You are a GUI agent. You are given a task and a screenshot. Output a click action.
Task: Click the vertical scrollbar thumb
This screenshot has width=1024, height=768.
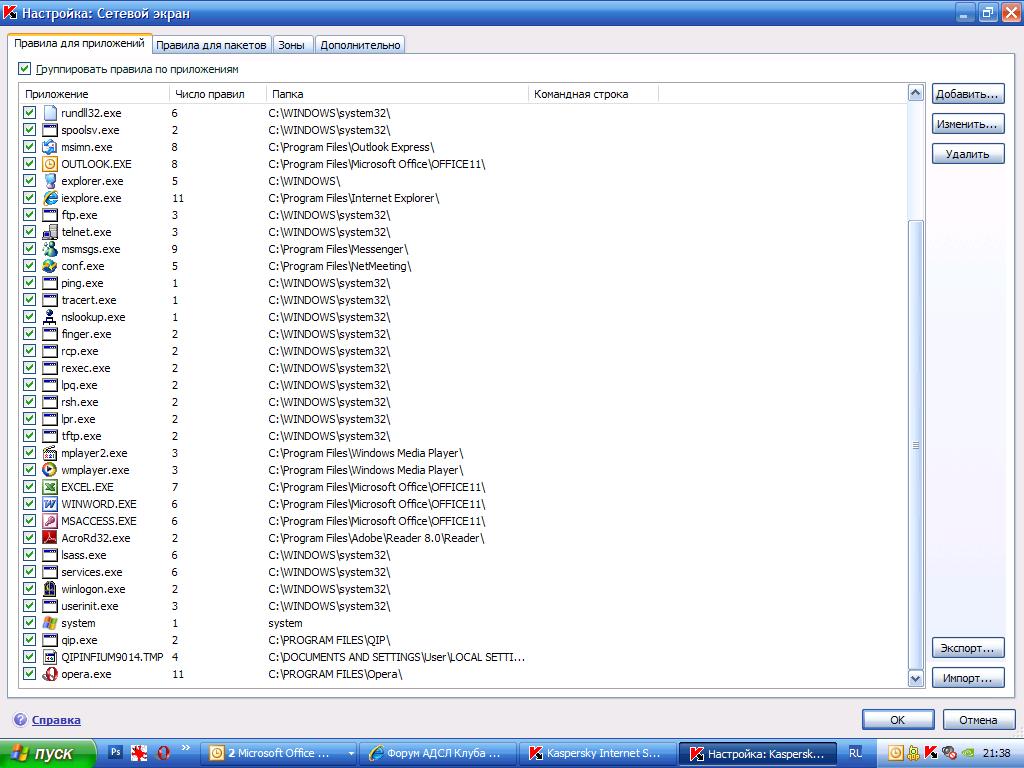[x=916, y=445]
